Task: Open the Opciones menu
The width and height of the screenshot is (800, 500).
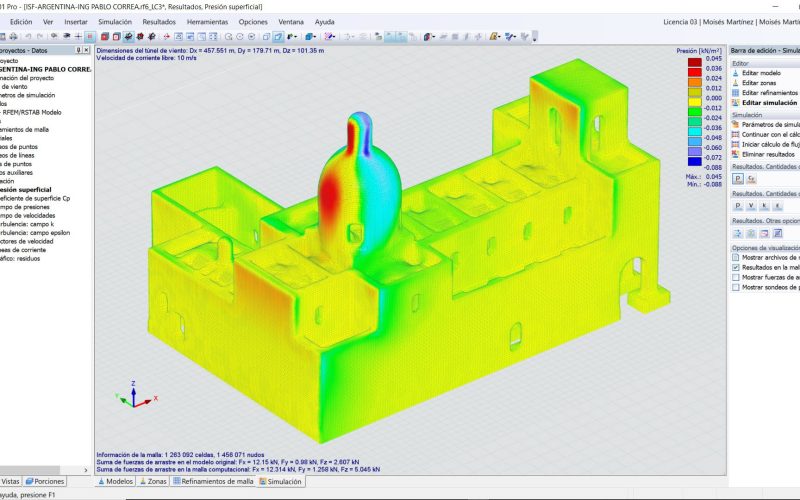Action: click(253, 22)
